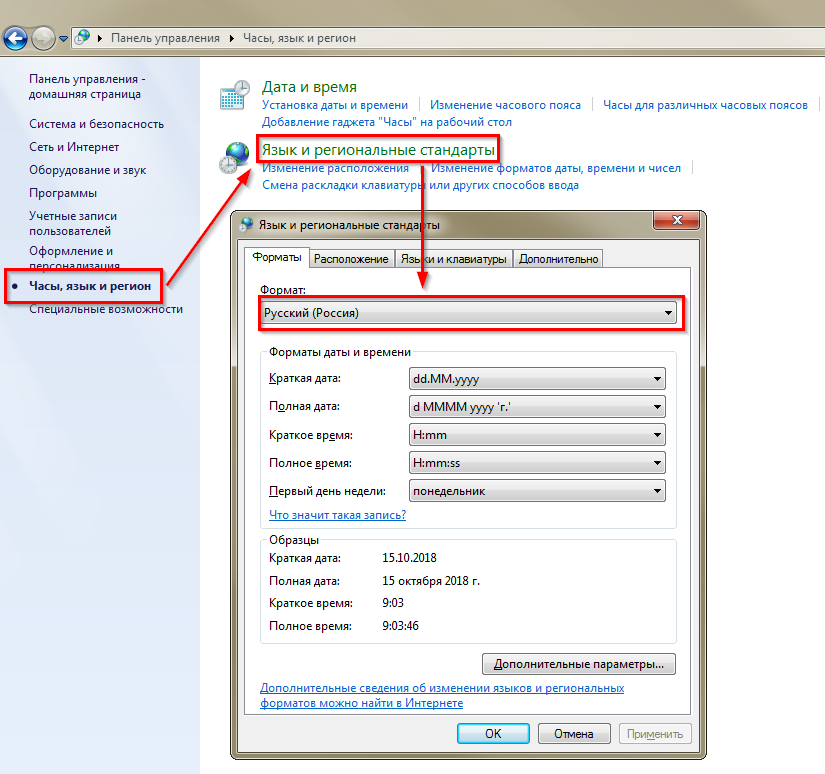825x774 pixels.
Task: Open Специальные возможности in sidebar
Action: (x=106, y=309)
